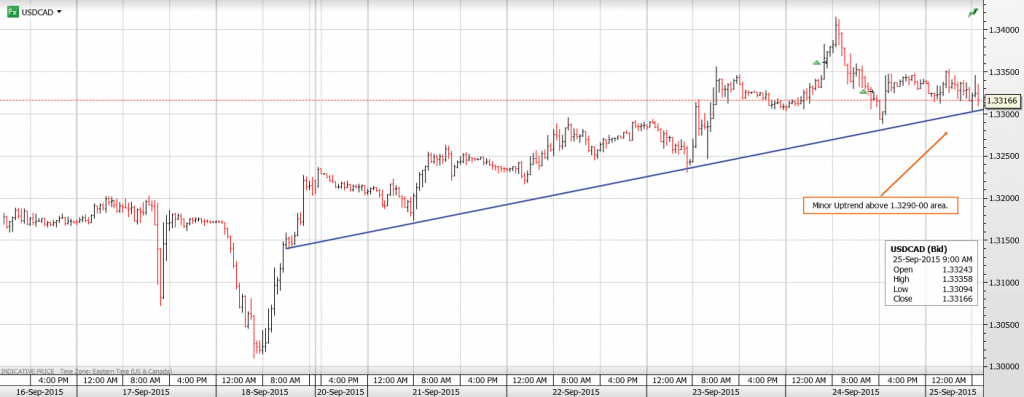This screenshot has height=397, width=1024.
Task: Select the upper green triangle marker near 1.33600
Action: pos(816,63)
